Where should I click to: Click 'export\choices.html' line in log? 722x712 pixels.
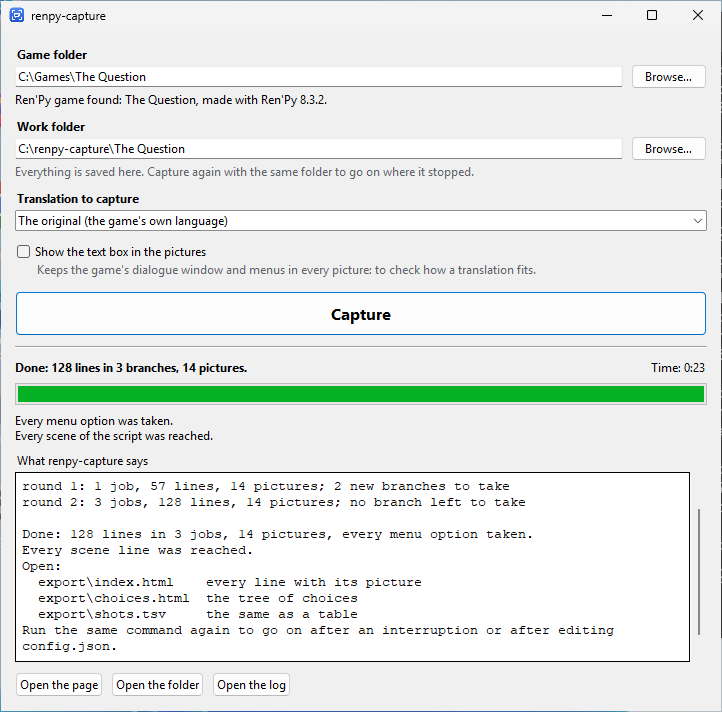[x=198, y=598]
